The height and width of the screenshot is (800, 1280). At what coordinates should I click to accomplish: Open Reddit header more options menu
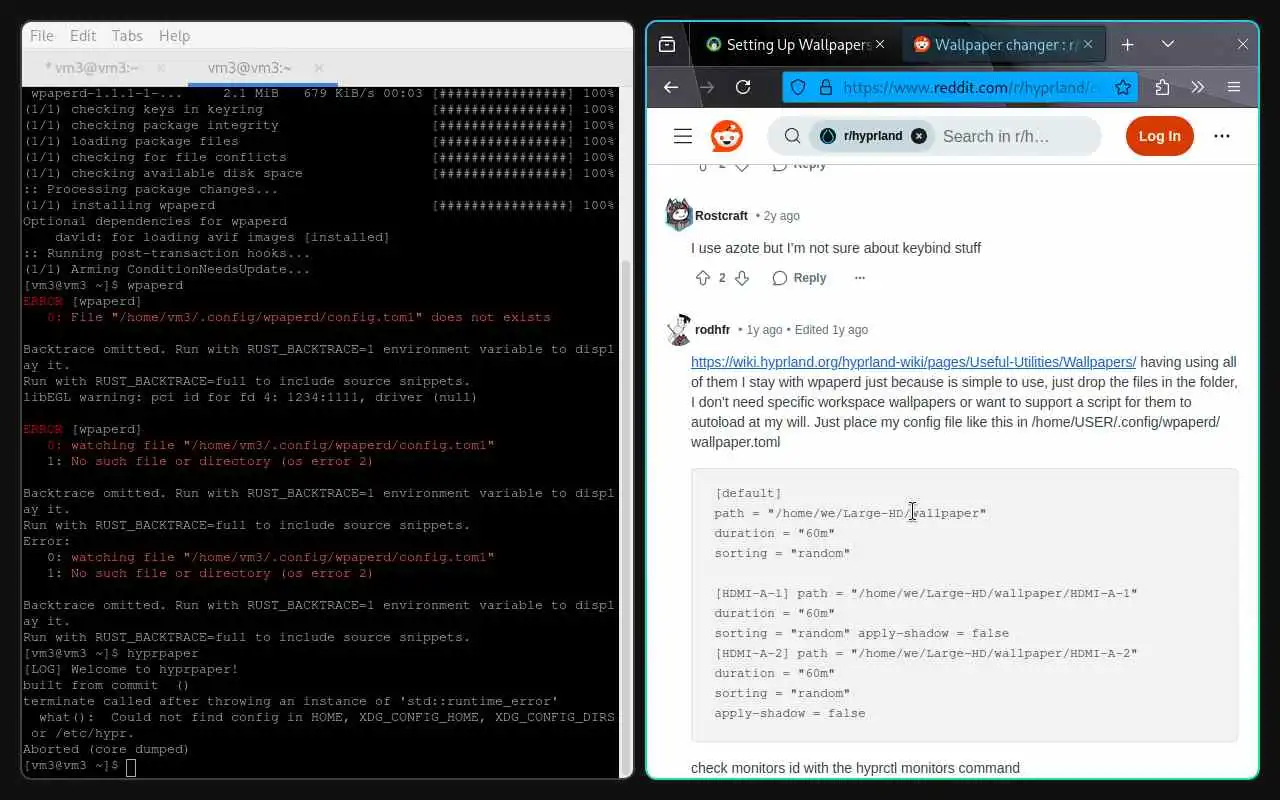(1222, 136)
